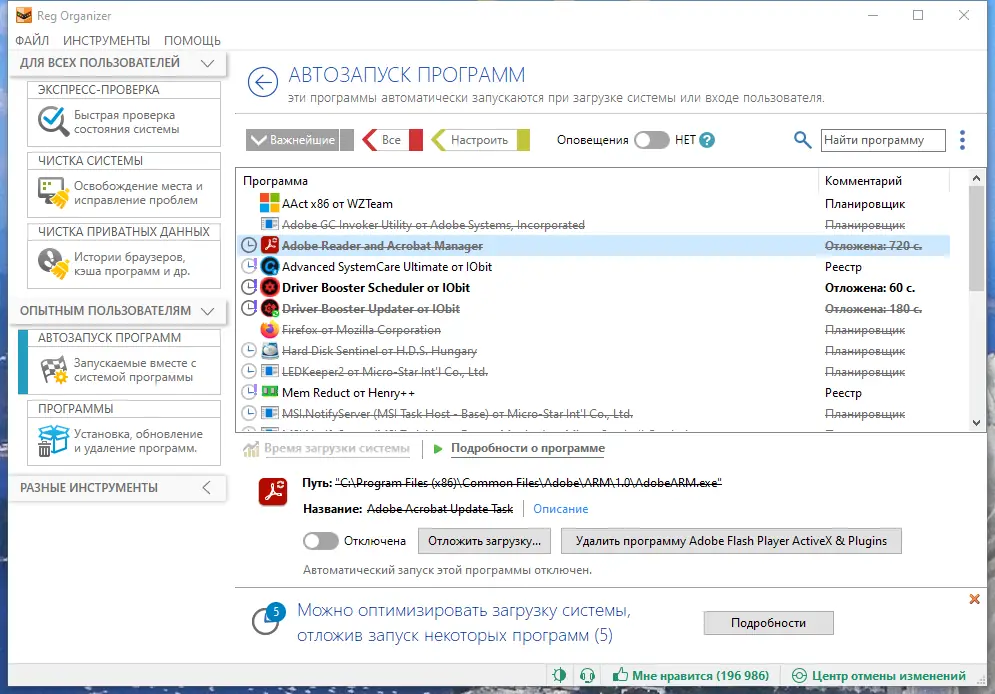The height and width of the screenshot is (694, 995).
Task: Click Удалить программу Adobe Flash Player button
Action: pos(731,541)
